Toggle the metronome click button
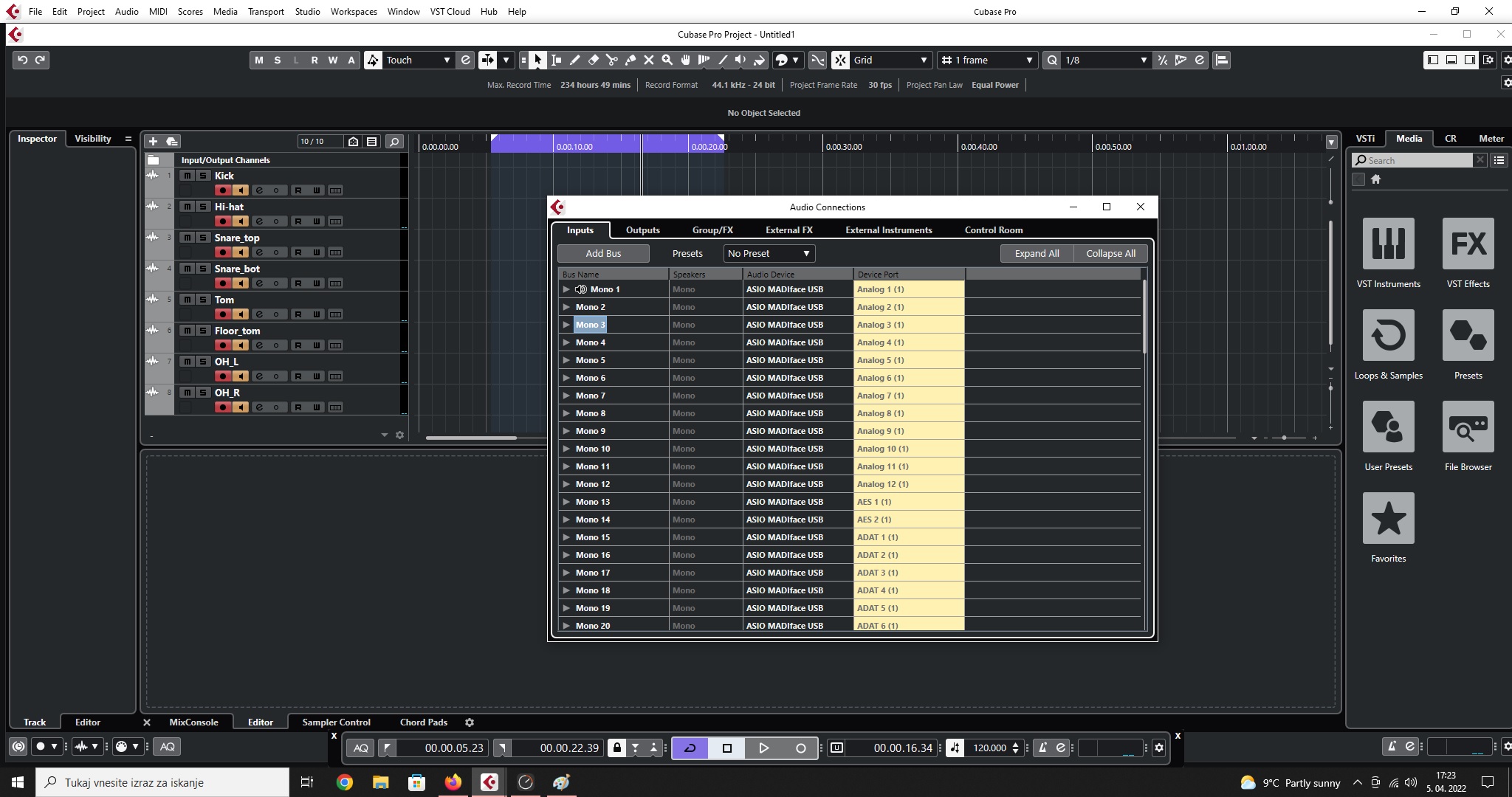 1043,748
